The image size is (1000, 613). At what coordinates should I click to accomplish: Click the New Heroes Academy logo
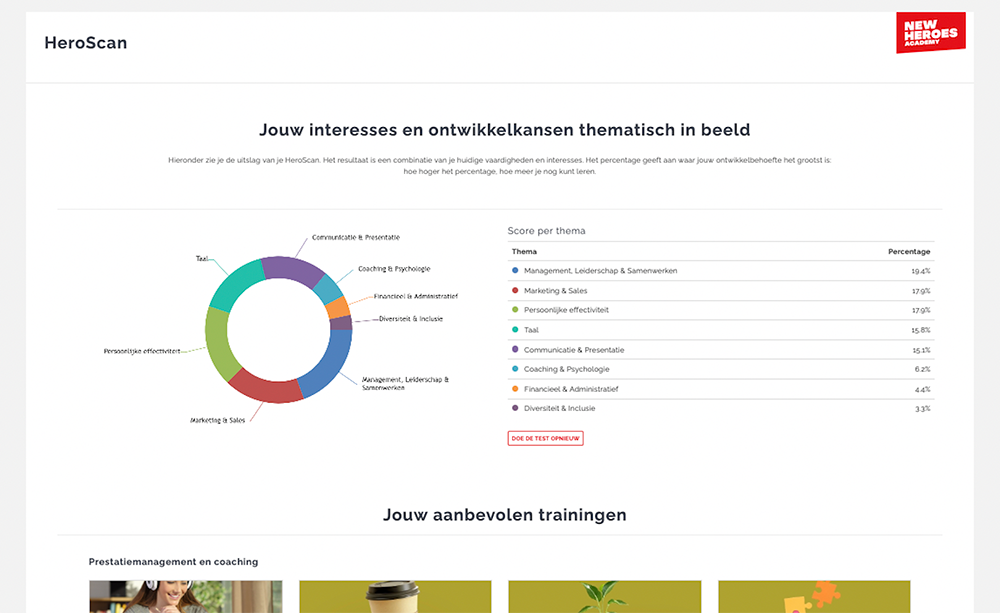click(x=930, y=33)
